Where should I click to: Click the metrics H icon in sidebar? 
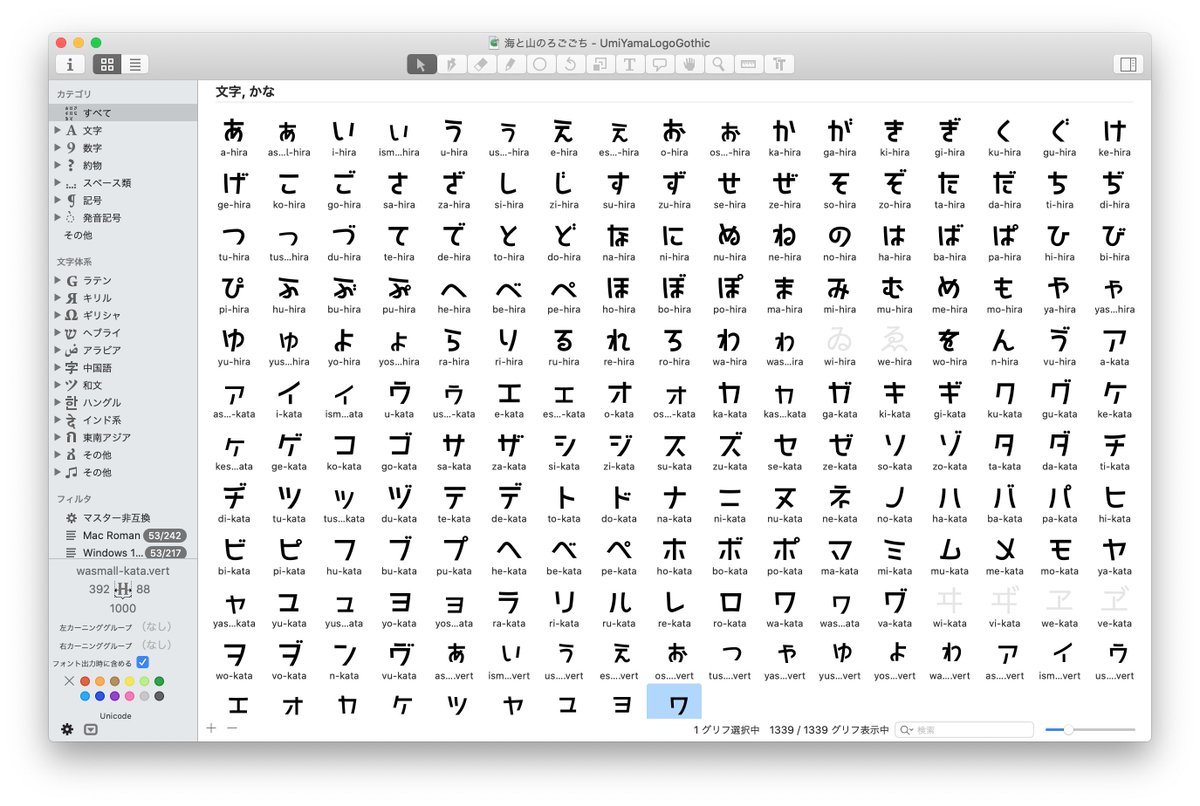tap(124, 589)
